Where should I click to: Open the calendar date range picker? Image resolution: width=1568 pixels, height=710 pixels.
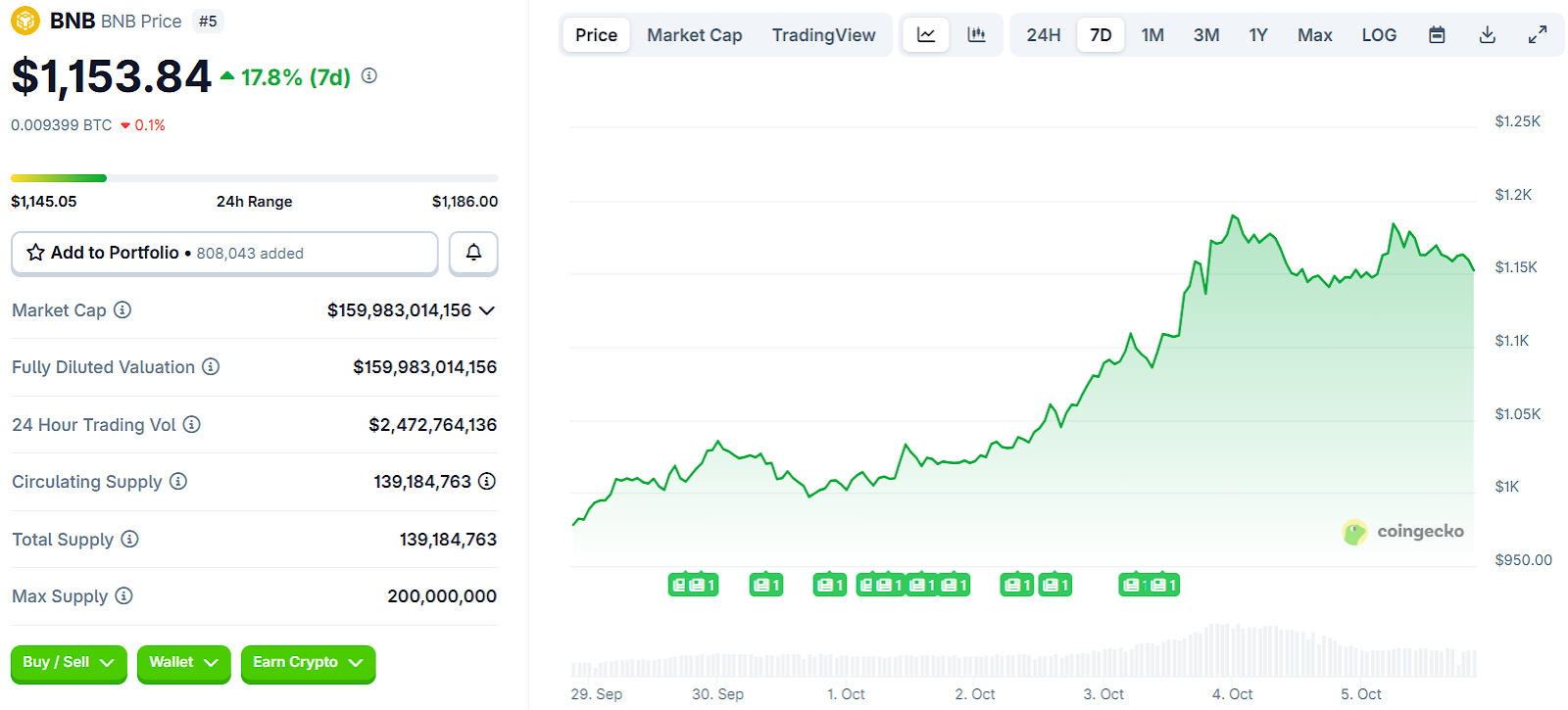tap(1437, 35)
